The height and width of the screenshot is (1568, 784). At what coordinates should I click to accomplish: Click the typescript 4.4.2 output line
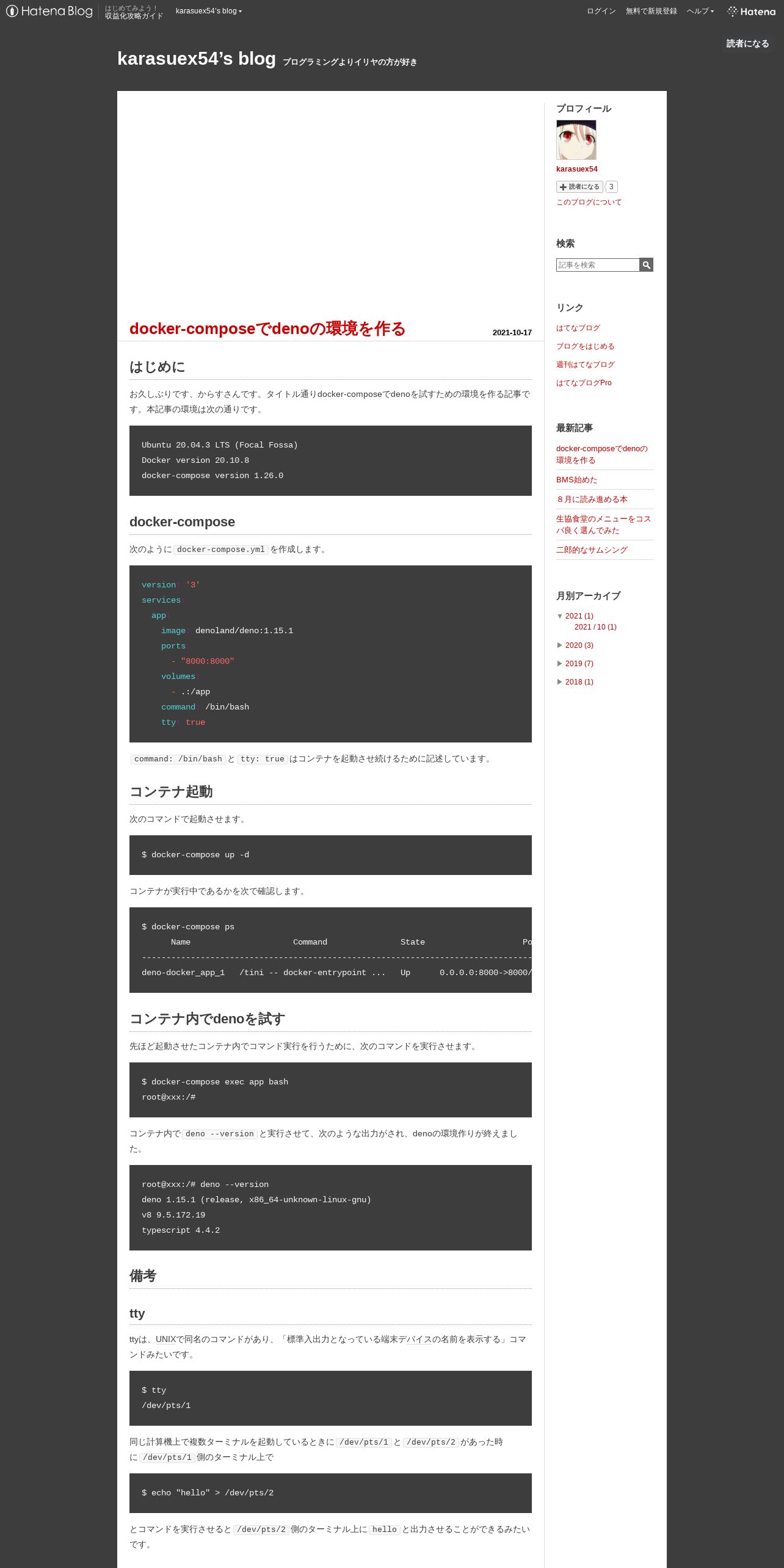point(181,1230)
